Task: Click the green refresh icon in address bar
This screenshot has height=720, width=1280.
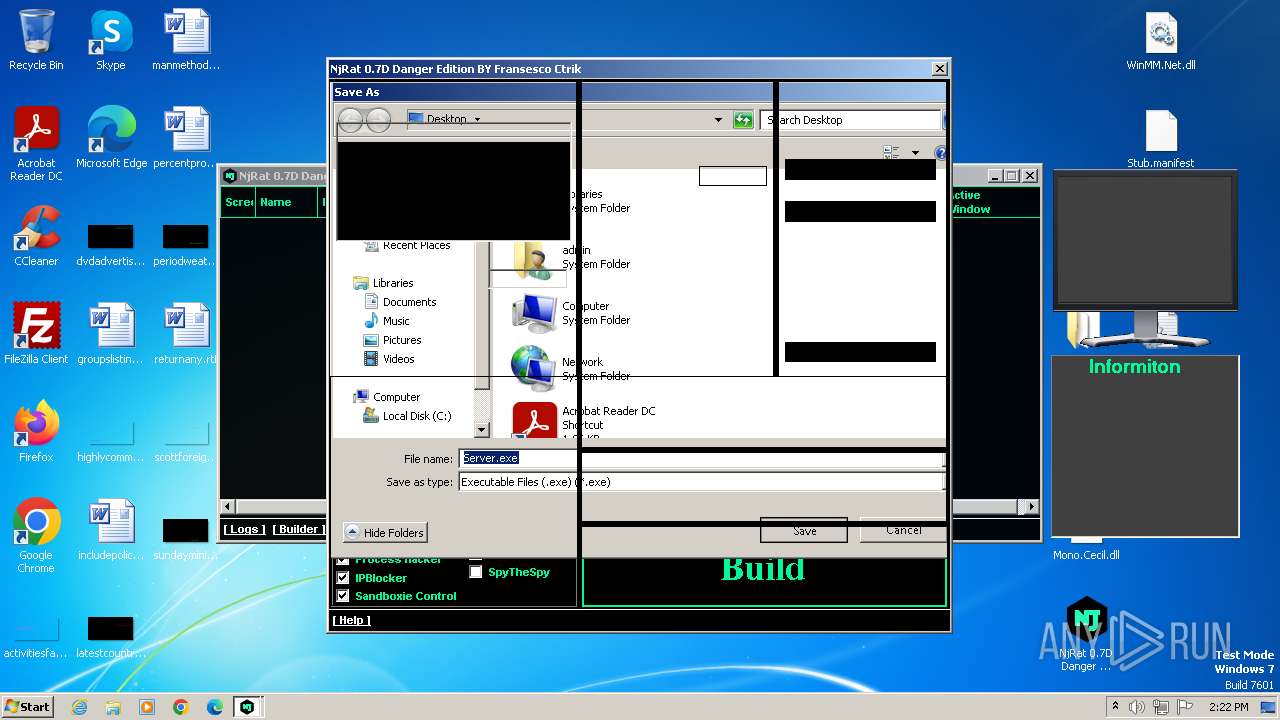Action: [x=743, y=120]
